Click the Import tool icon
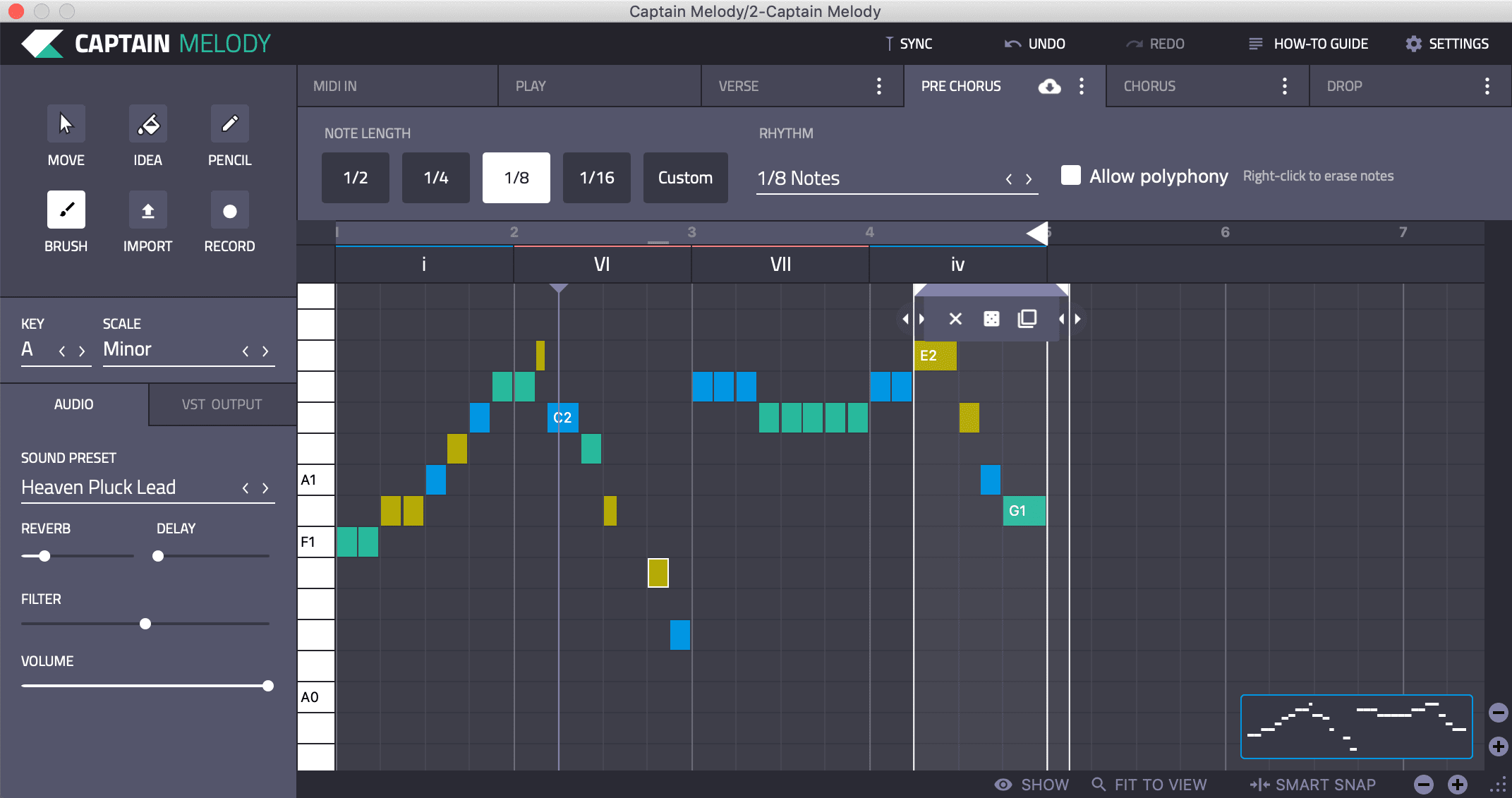Image resolution: width=1512 pixels, height=798 pixels. coord(148,210)
